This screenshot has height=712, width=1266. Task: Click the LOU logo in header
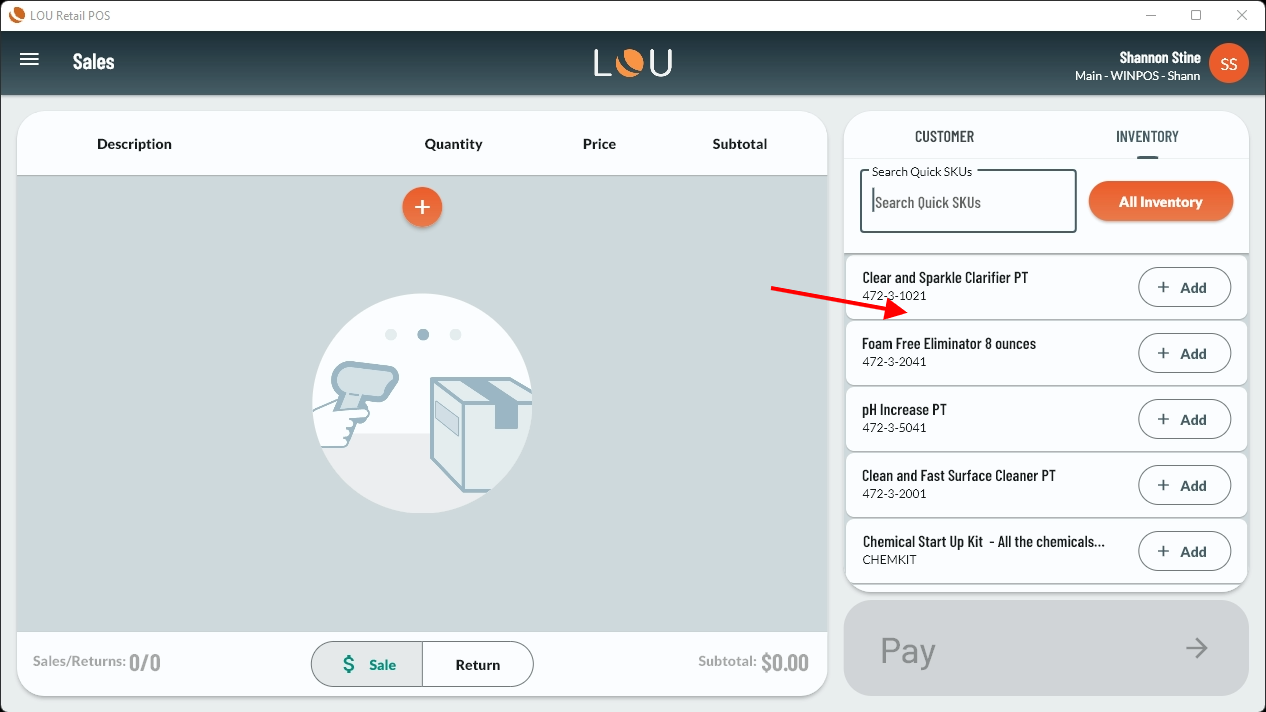pyautogui.click(x=633, y=63)
